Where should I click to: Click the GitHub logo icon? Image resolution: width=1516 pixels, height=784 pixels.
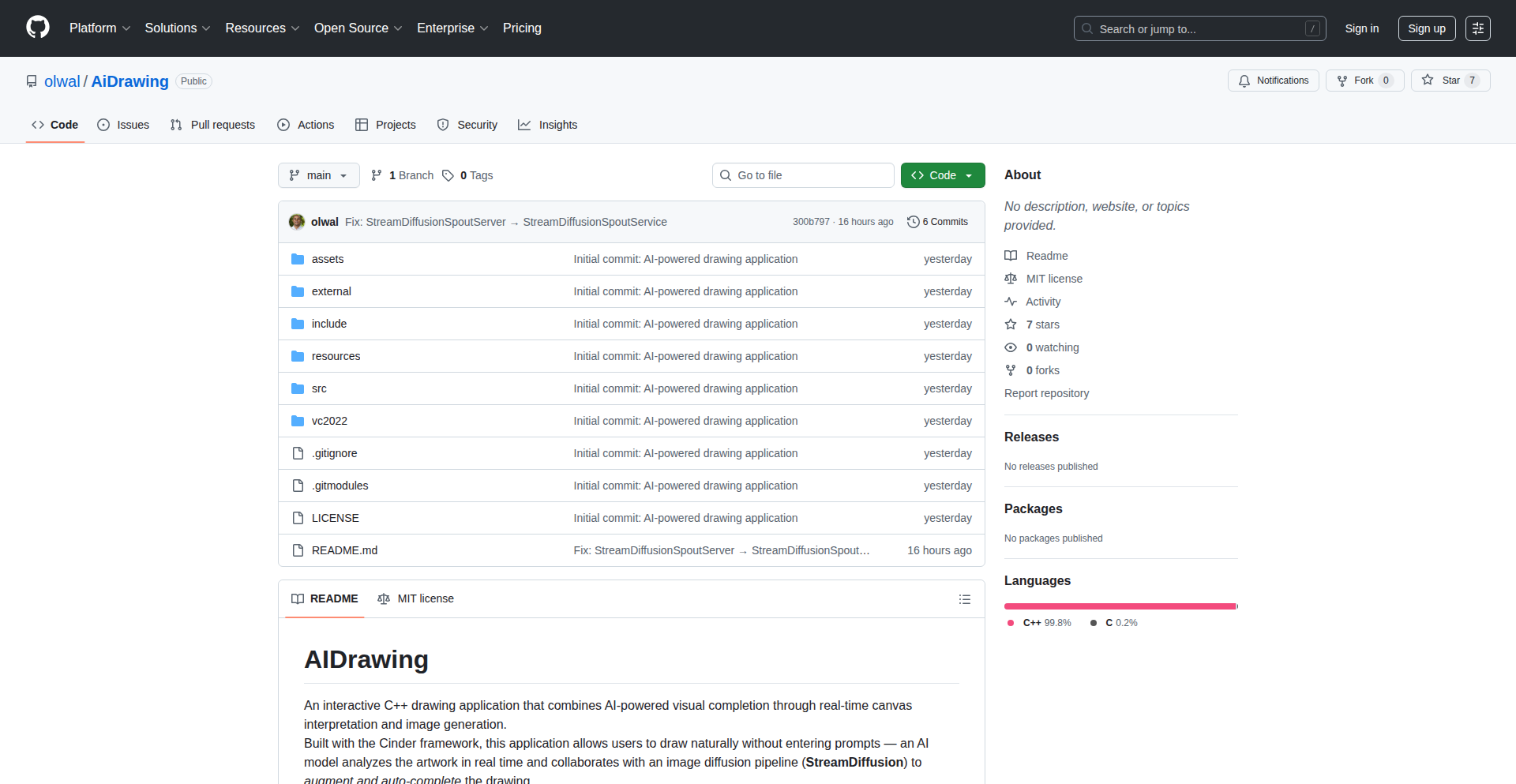point(38,28)
